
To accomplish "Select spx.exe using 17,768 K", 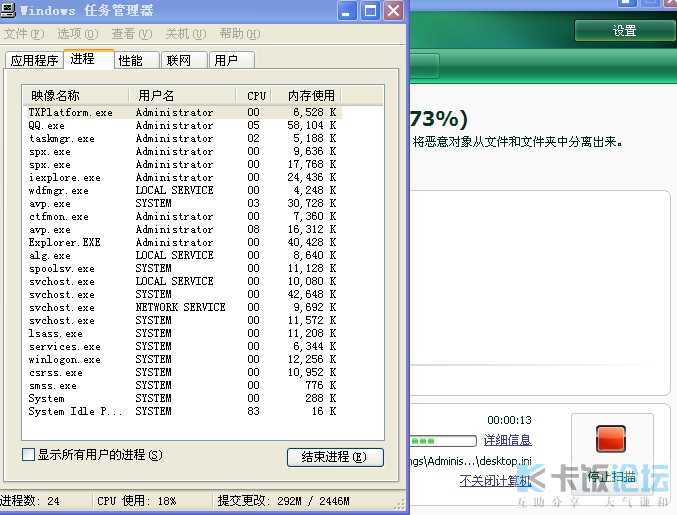I will pos(182,164).
